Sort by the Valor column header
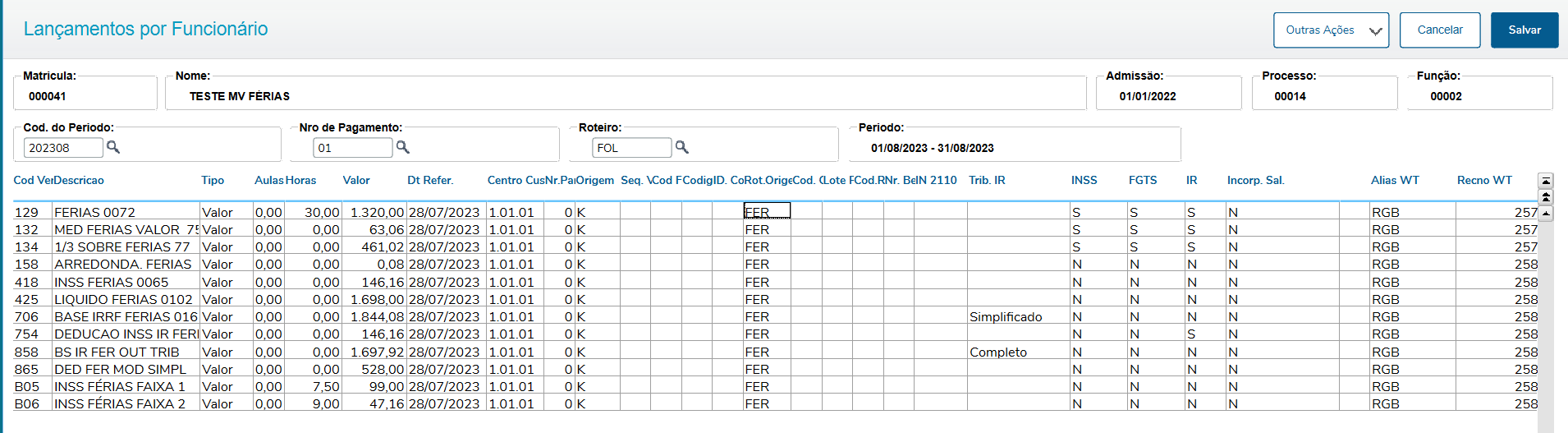This screenshot has height=433, width=1568. click(x=356, y=181)
